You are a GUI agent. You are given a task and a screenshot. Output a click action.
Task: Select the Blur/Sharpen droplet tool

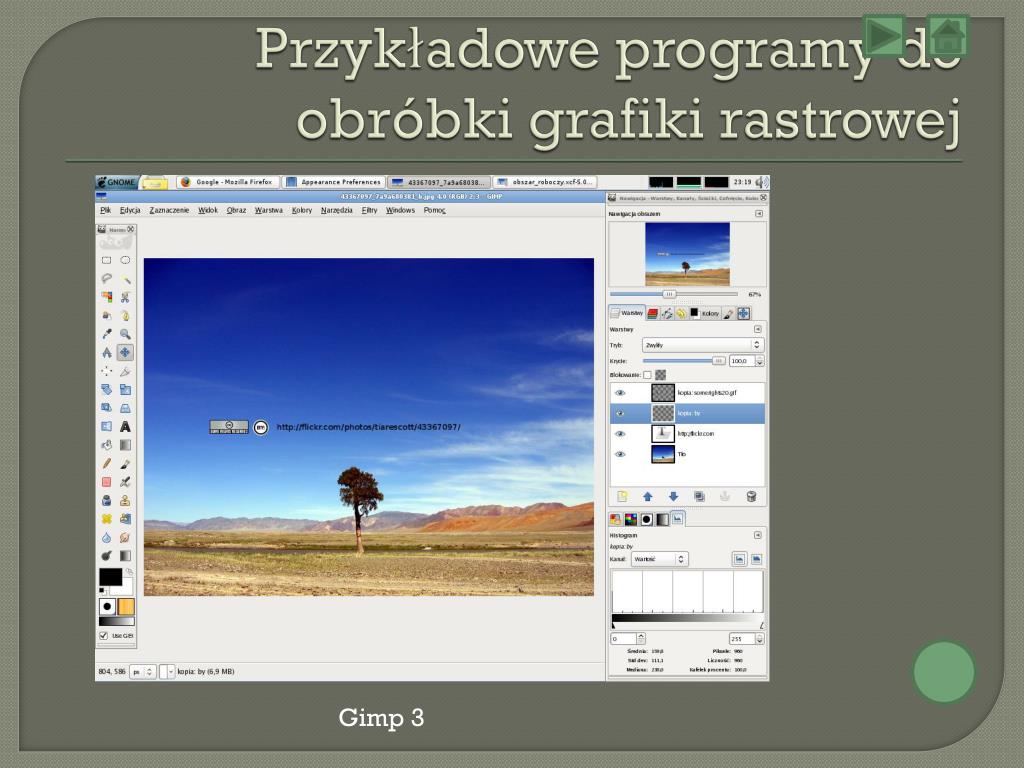pos(106,537)
